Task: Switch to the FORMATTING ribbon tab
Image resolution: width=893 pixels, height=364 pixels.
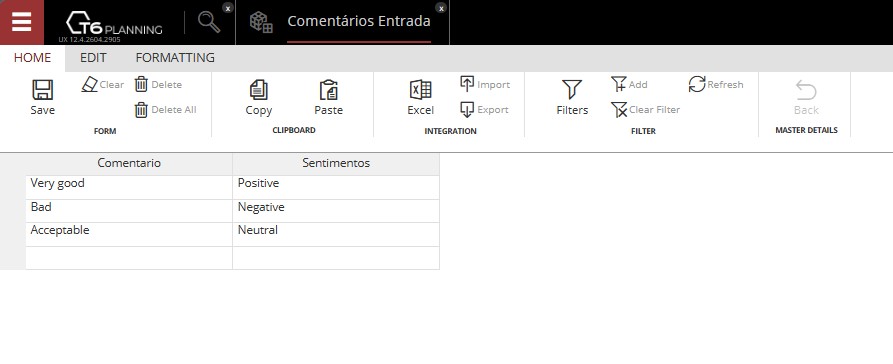Action: point(175,58)
